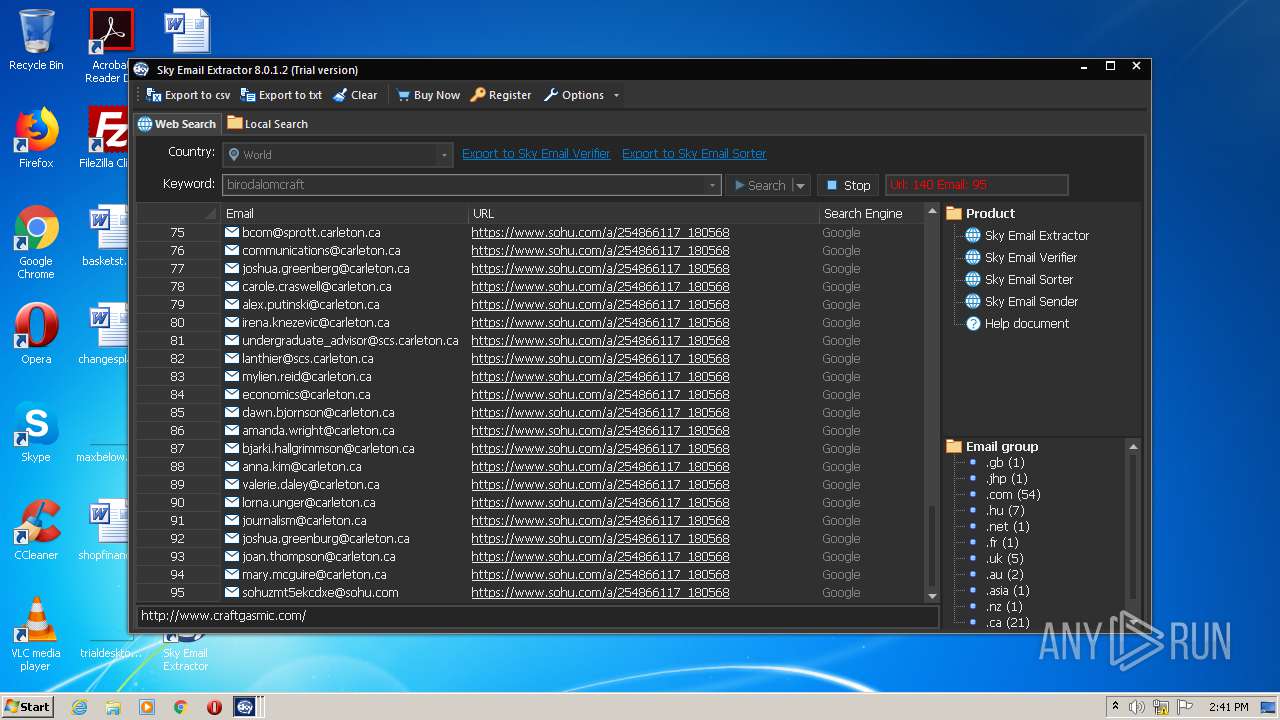Open the Options wrench menu
Image resolution: width=1280 pixels, height=720 pixels.
574,95
